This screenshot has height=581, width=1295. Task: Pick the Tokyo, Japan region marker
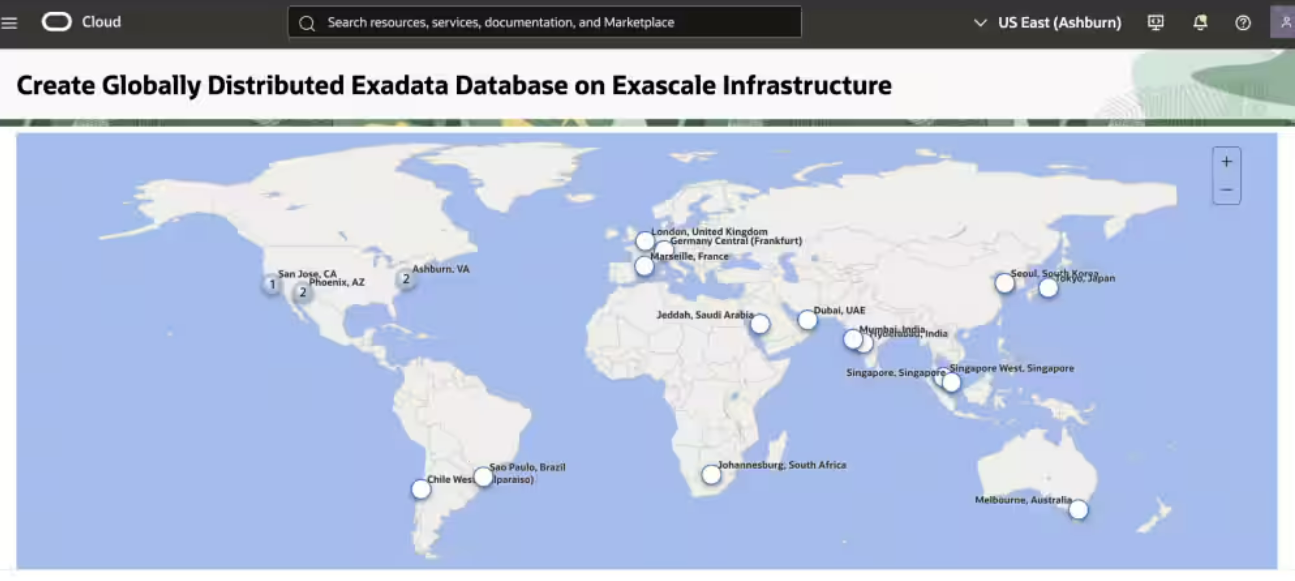(x=1048, y=288)
